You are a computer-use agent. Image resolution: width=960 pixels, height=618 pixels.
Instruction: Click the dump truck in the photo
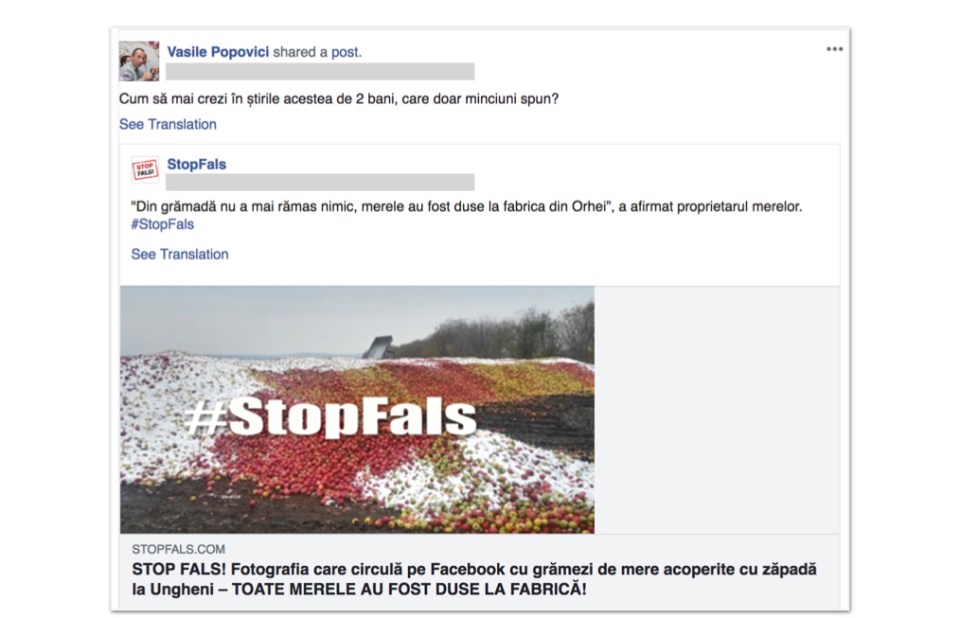pos(378,347)
